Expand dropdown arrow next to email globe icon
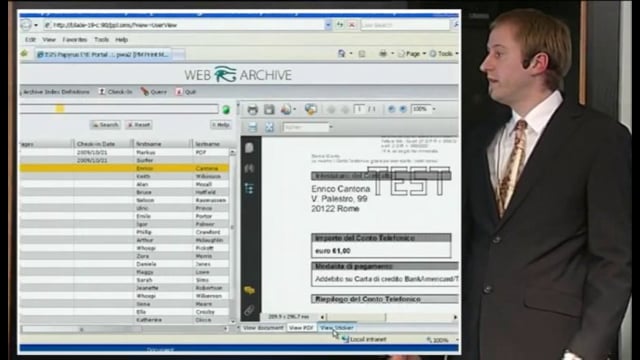 click(x=294, y=109)
